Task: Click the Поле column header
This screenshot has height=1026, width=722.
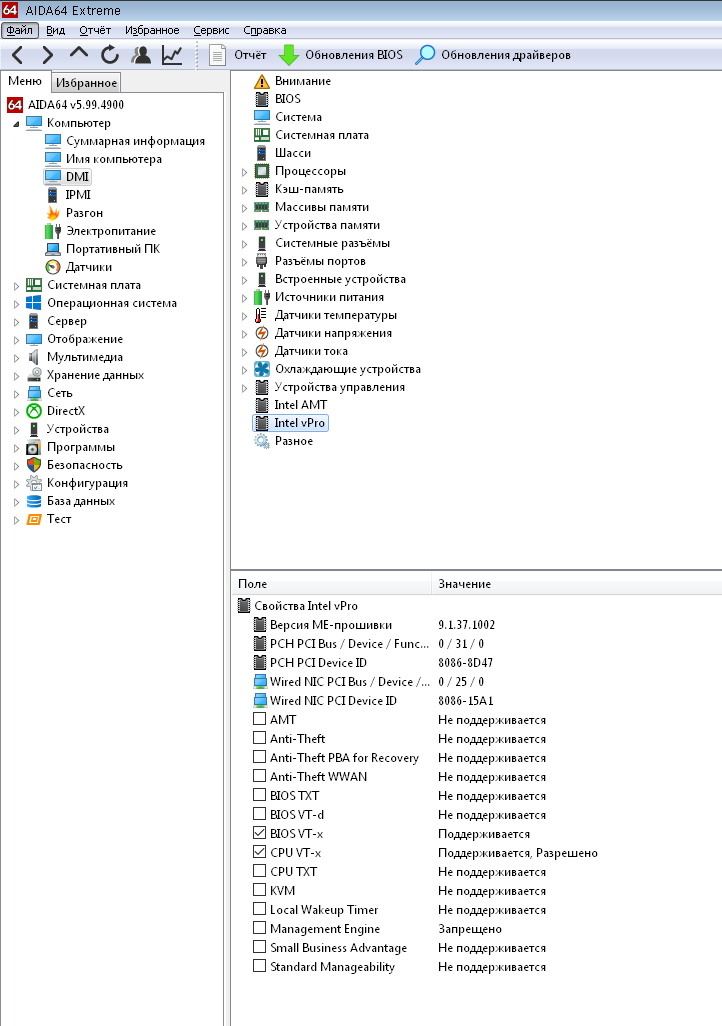Action: 332,584
